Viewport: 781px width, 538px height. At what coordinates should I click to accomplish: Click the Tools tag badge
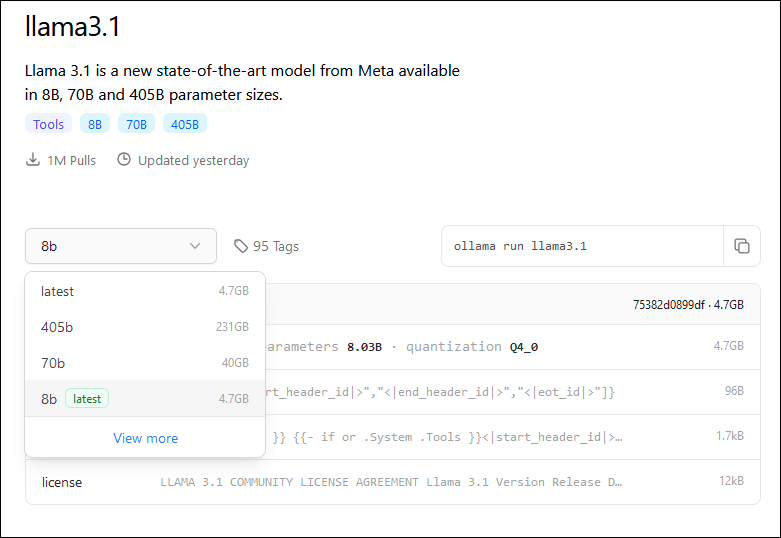48,124
